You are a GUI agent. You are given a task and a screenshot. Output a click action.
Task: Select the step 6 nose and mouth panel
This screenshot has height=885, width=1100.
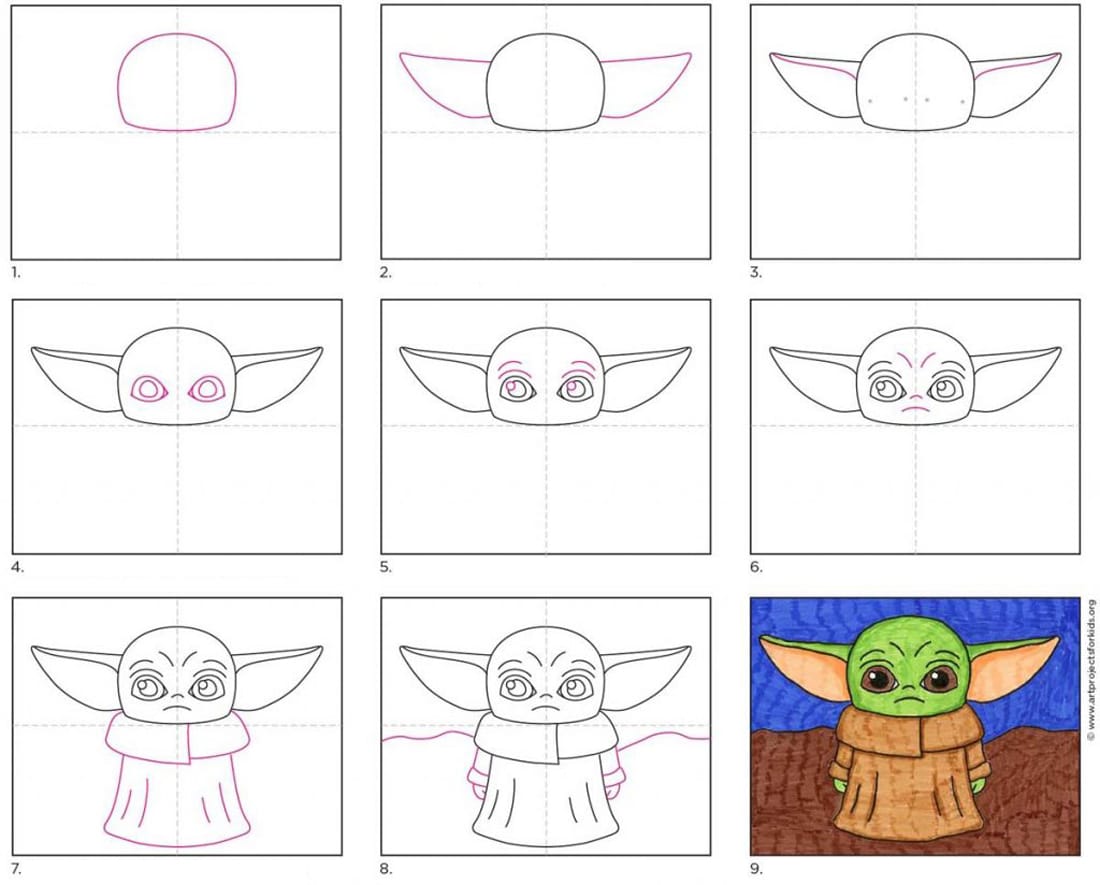915,426
